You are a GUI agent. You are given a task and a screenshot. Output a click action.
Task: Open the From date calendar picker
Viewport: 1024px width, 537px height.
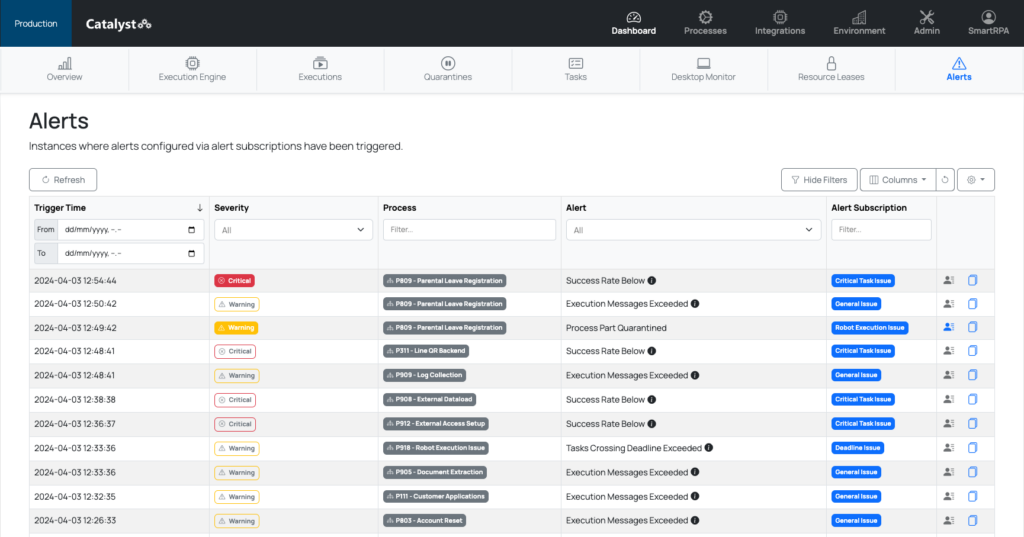coord(192,230)
